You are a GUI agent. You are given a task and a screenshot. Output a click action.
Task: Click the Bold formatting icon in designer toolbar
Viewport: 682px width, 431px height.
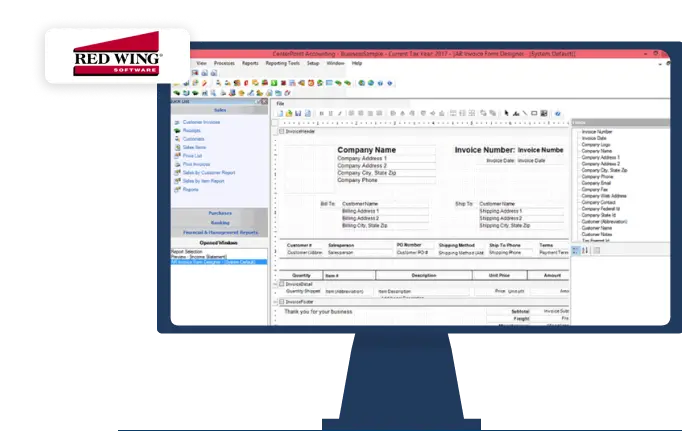321,114
